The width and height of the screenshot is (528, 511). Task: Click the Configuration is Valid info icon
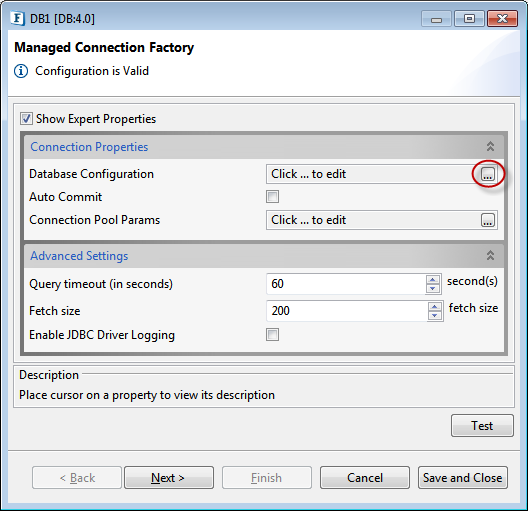[x=21, y=71]
